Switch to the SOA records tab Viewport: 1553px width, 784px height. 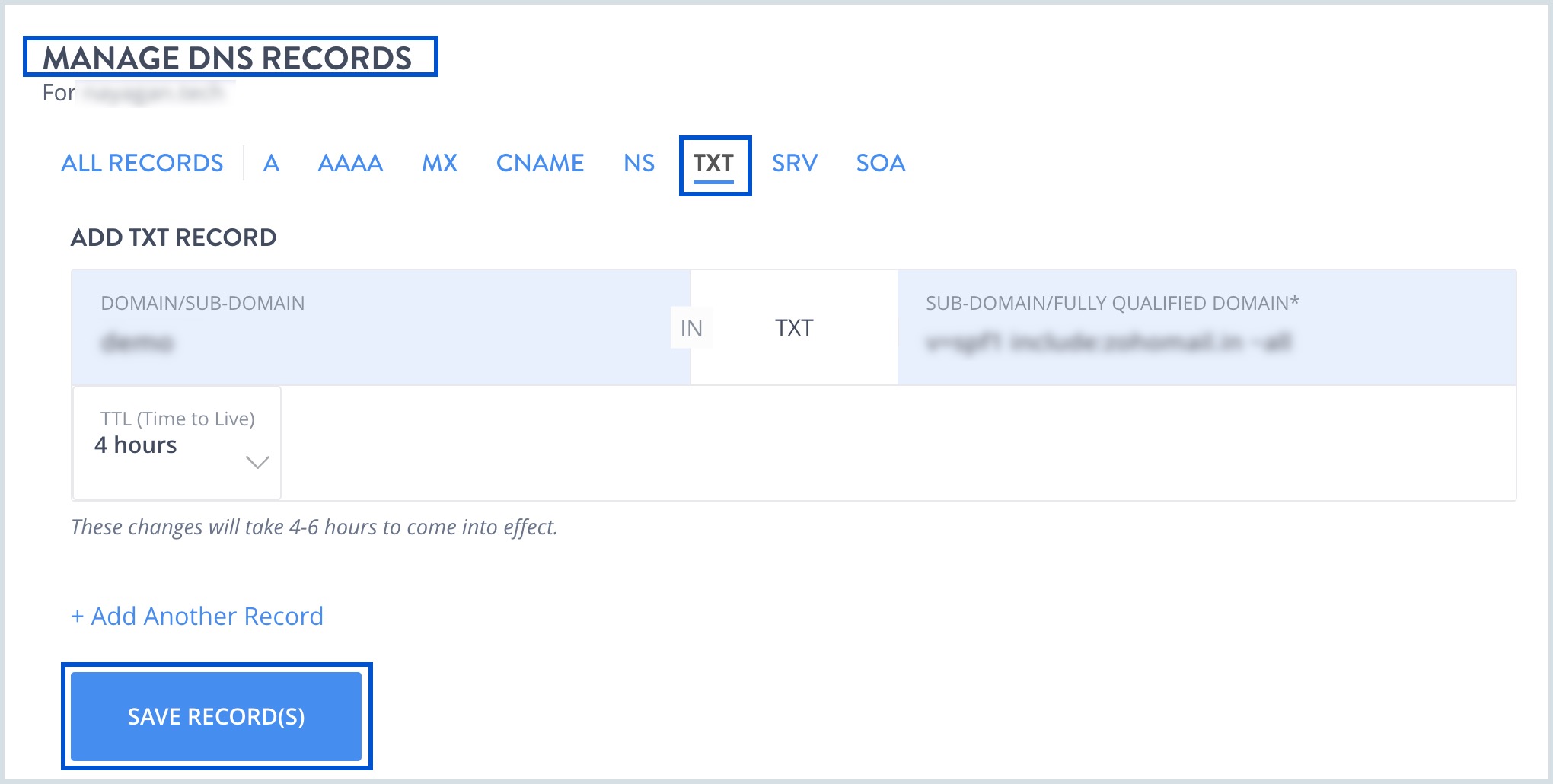tap(880, 163)
